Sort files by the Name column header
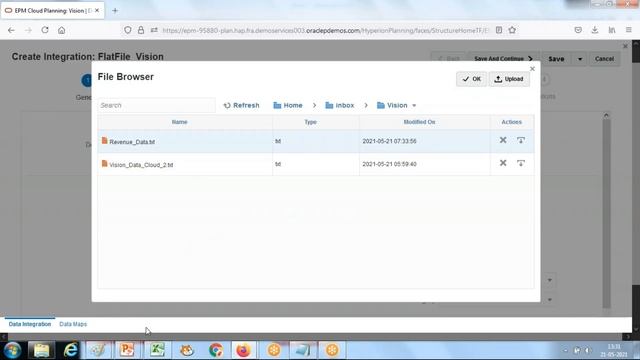This screenshot has height=360, width=640. (x=180, y=122)
